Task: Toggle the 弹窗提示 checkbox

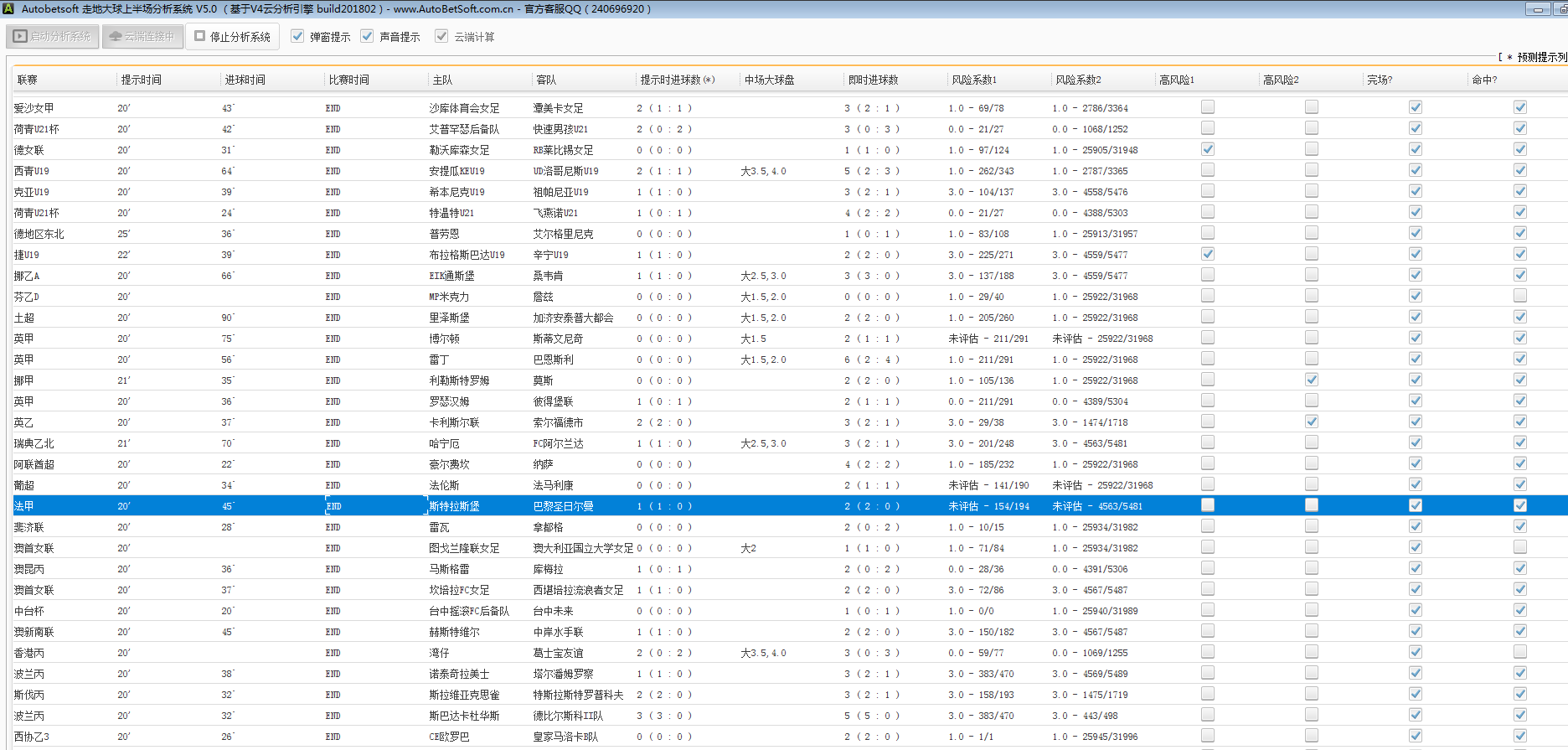Action: pyautogui.click(x=297, y=36)
